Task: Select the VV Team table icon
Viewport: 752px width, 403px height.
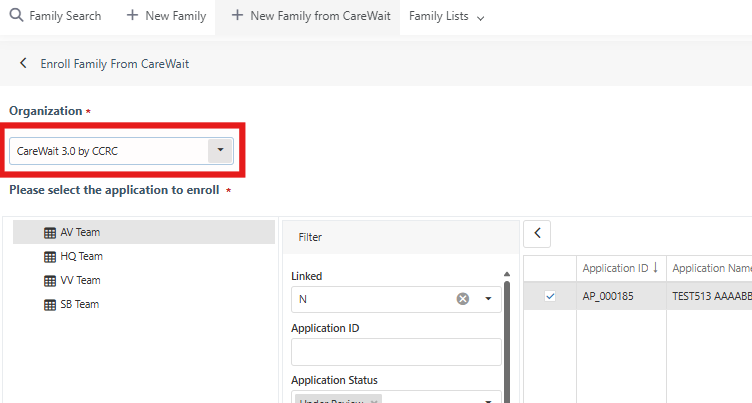Action: pos(50,281)
